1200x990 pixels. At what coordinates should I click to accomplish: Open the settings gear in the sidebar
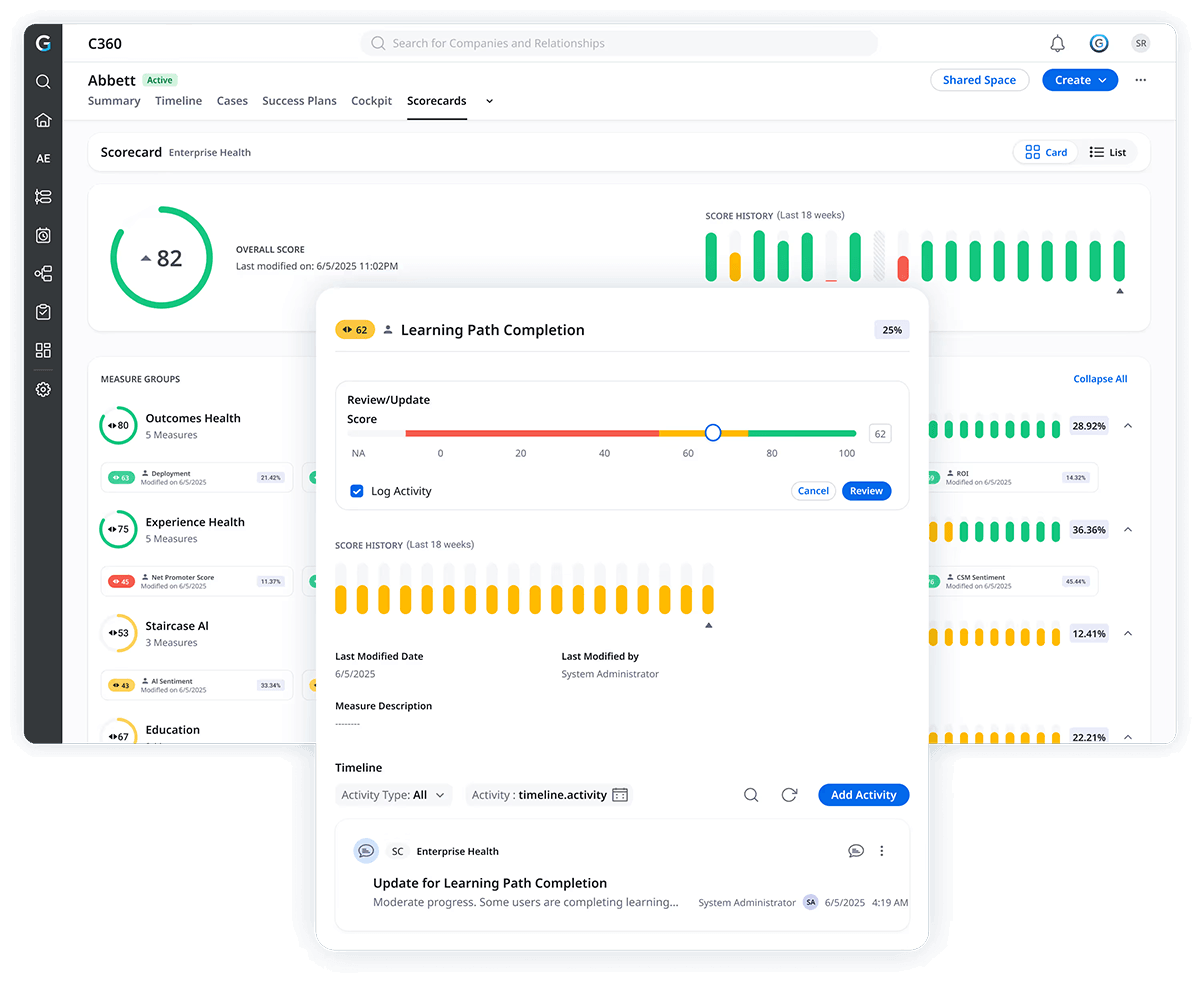43,390
